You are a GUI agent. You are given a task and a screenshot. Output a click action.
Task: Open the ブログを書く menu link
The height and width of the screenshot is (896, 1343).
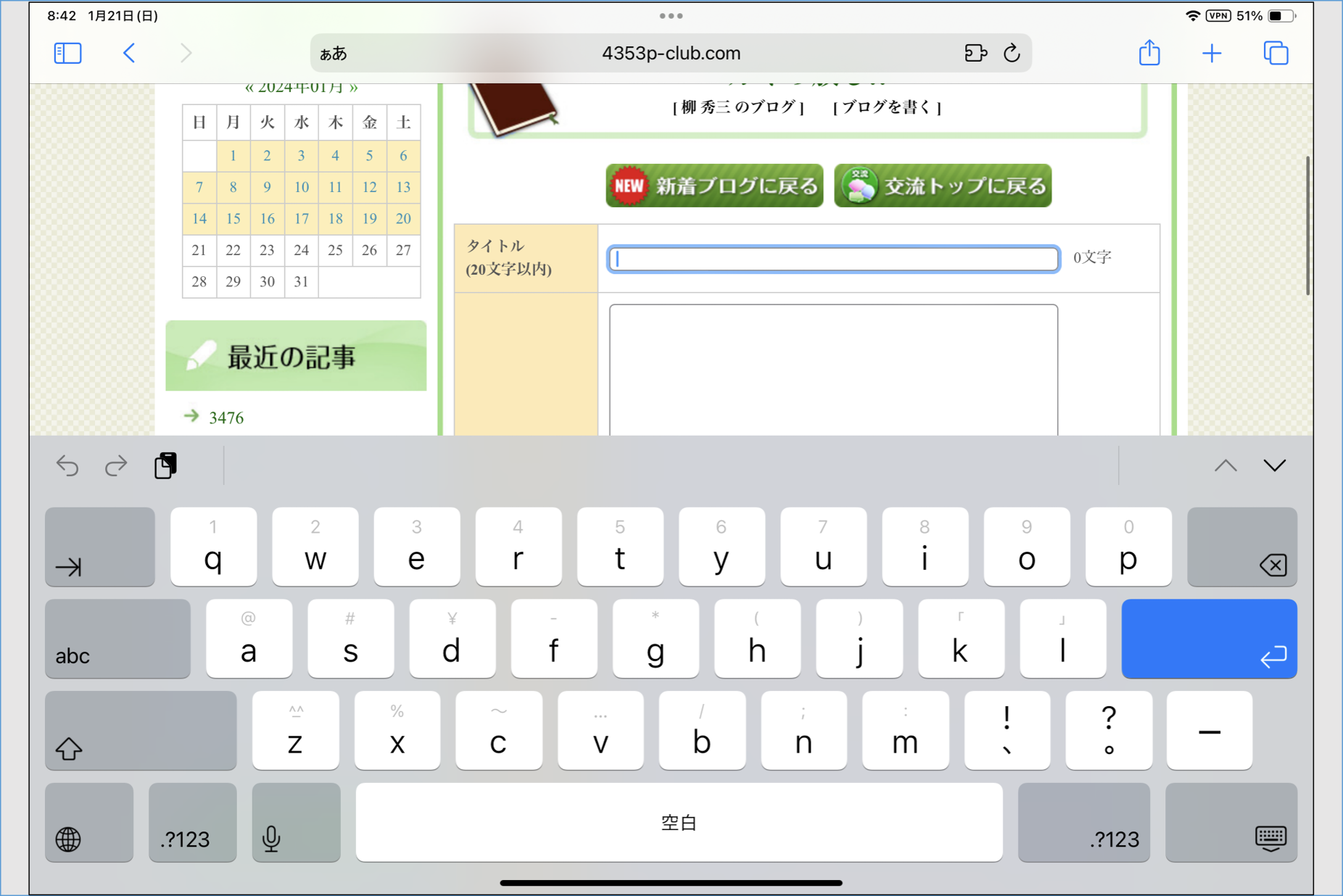pos(887,107)
